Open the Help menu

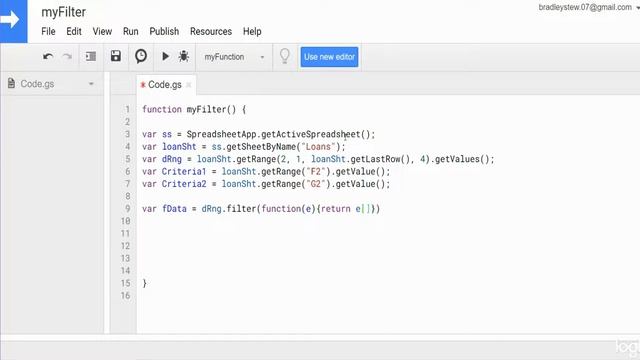(252, 31)
